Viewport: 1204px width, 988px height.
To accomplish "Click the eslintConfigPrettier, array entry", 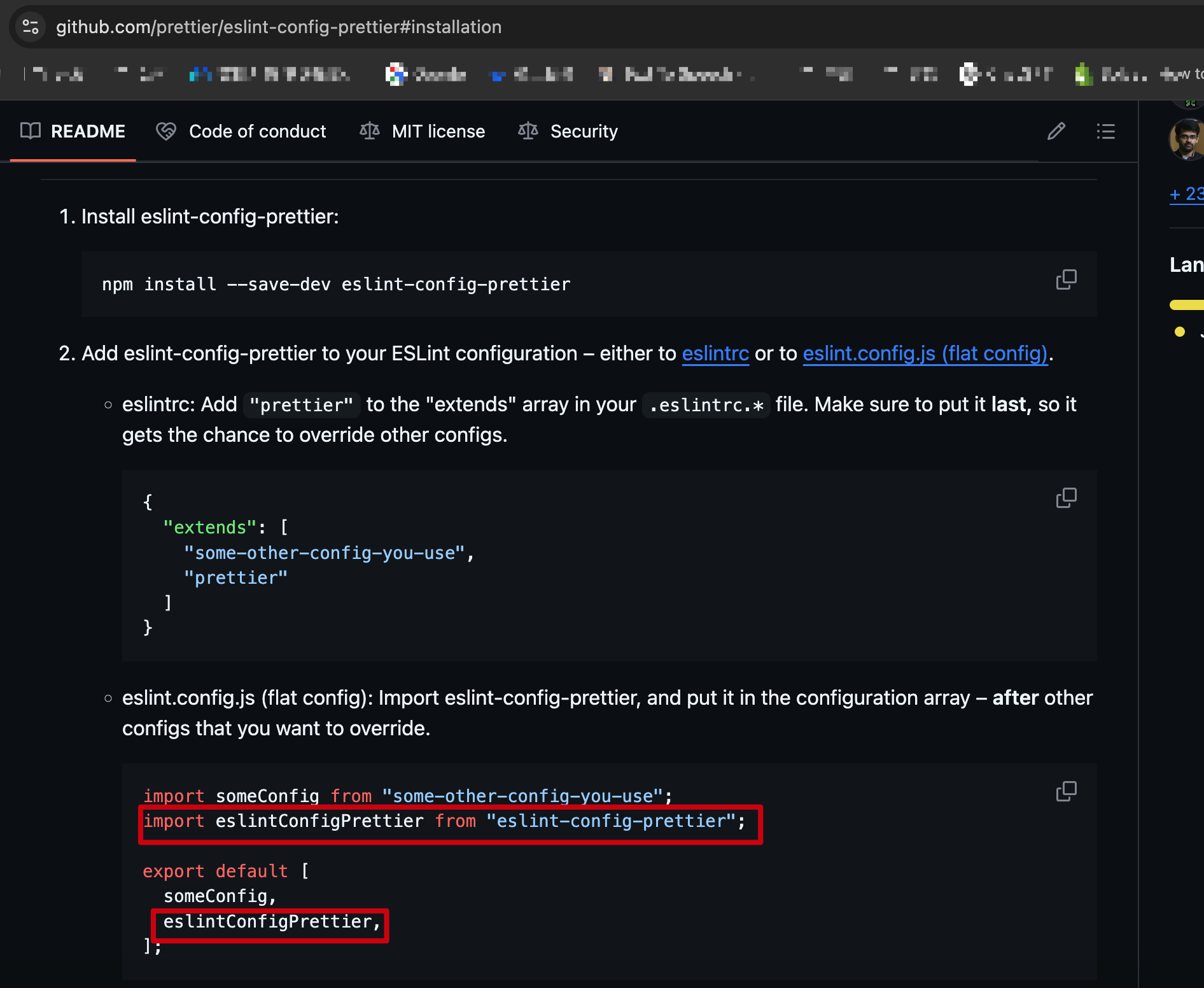I will point(272,922).
